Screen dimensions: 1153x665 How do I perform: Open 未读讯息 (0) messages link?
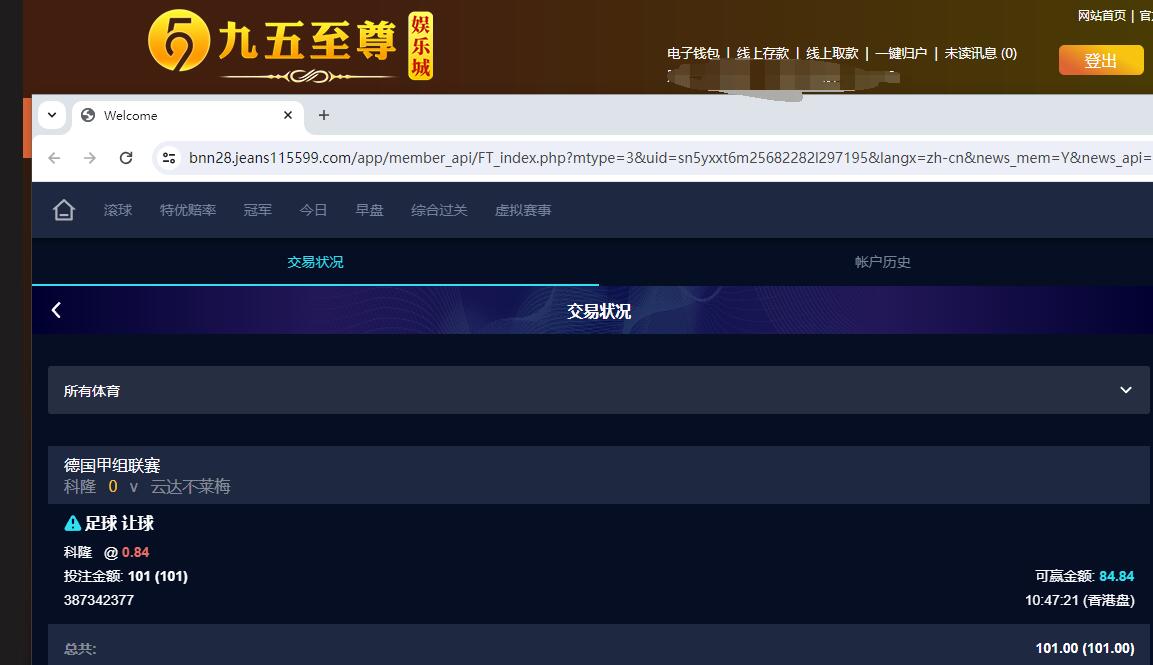(980, 54)
